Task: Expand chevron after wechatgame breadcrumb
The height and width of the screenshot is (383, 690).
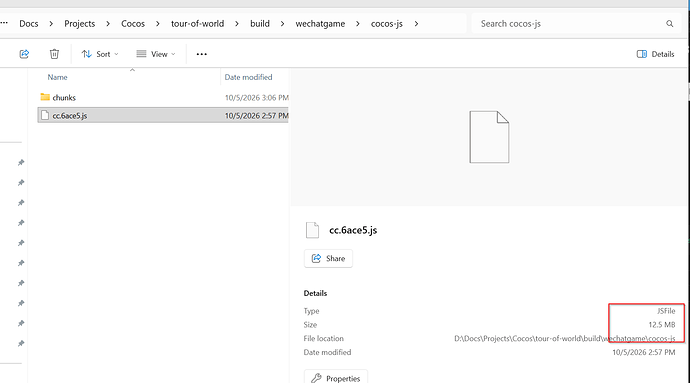Action: pos(358,24)
